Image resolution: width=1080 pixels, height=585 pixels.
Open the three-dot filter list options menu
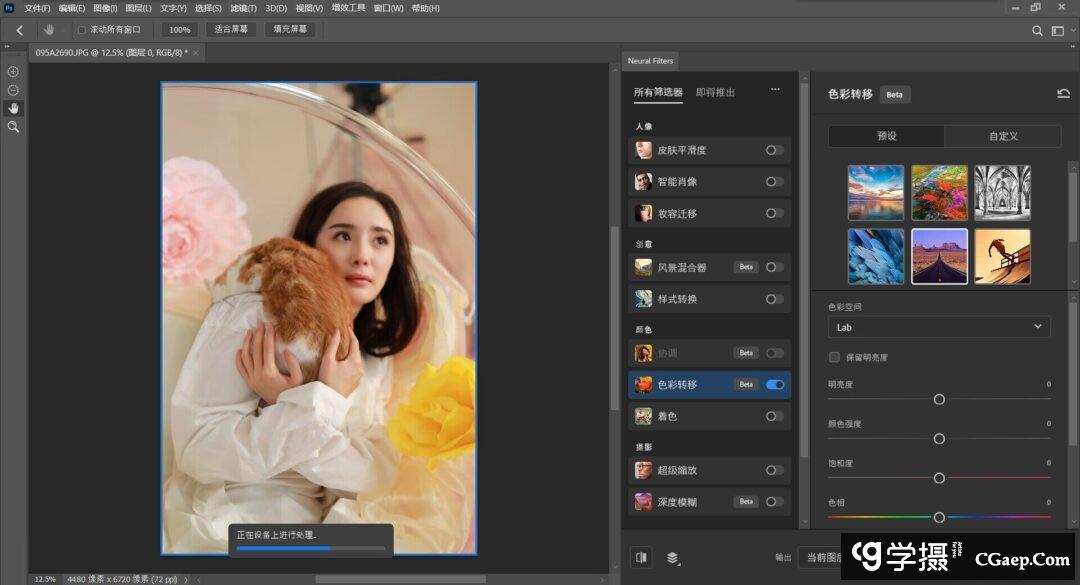(x=775, y=90)
